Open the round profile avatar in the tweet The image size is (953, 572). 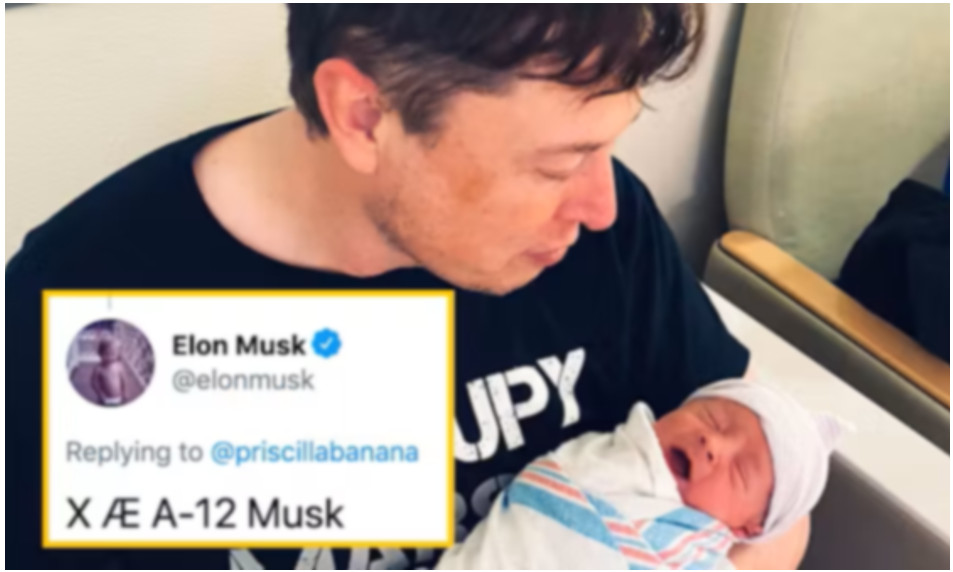(x=110, y=363)
